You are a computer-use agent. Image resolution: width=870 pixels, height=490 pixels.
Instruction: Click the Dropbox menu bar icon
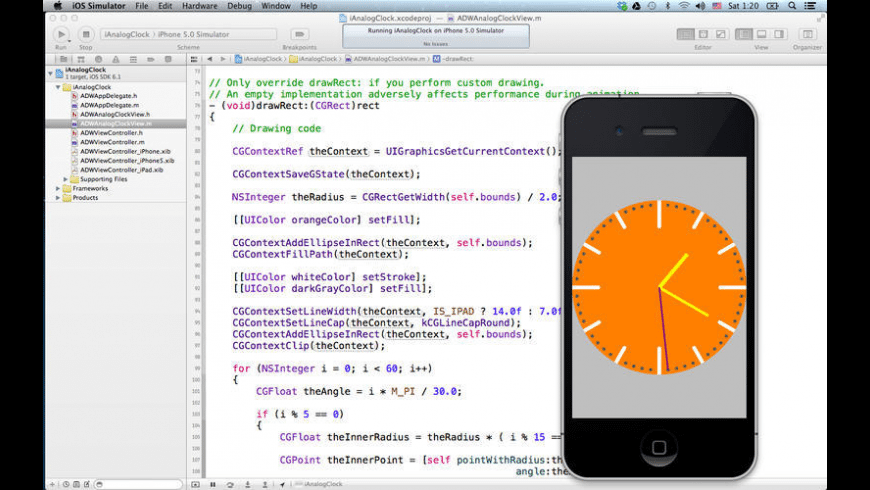coord(622,6)
